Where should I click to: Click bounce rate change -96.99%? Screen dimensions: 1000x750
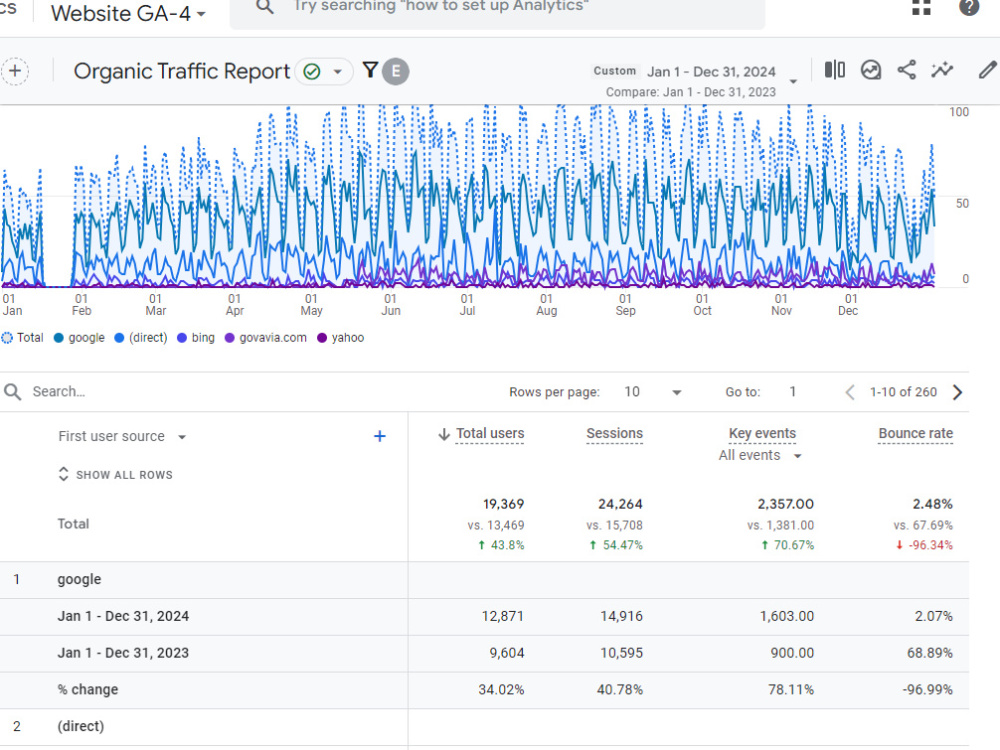pos(927,689)
